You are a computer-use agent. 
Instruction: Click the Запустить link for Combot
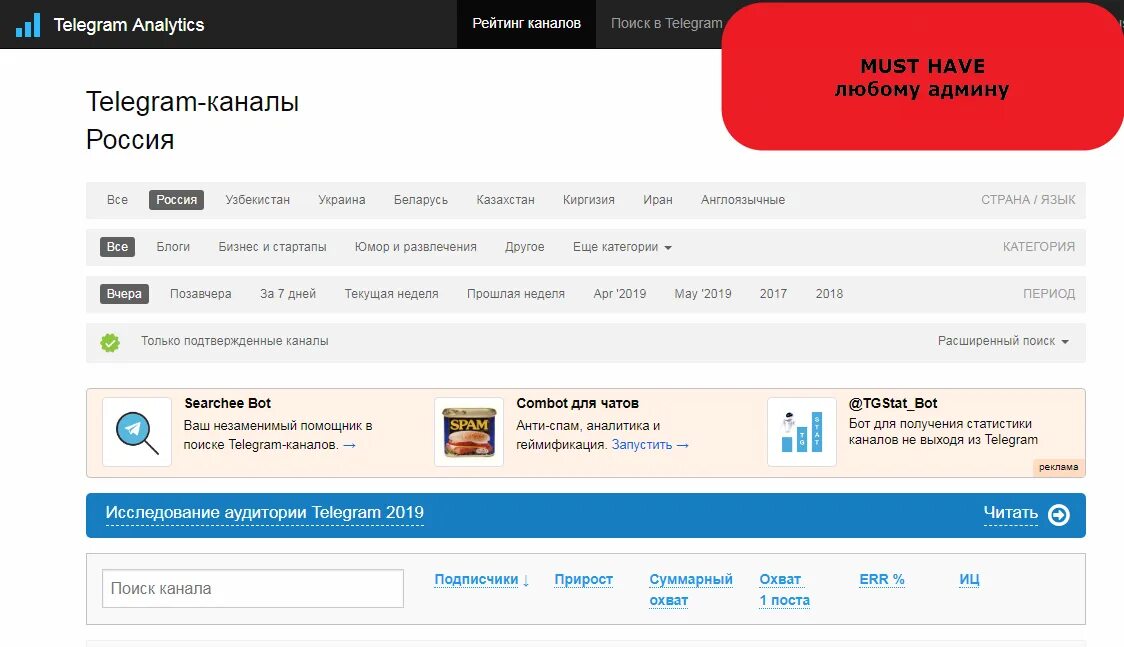point(649,445)
